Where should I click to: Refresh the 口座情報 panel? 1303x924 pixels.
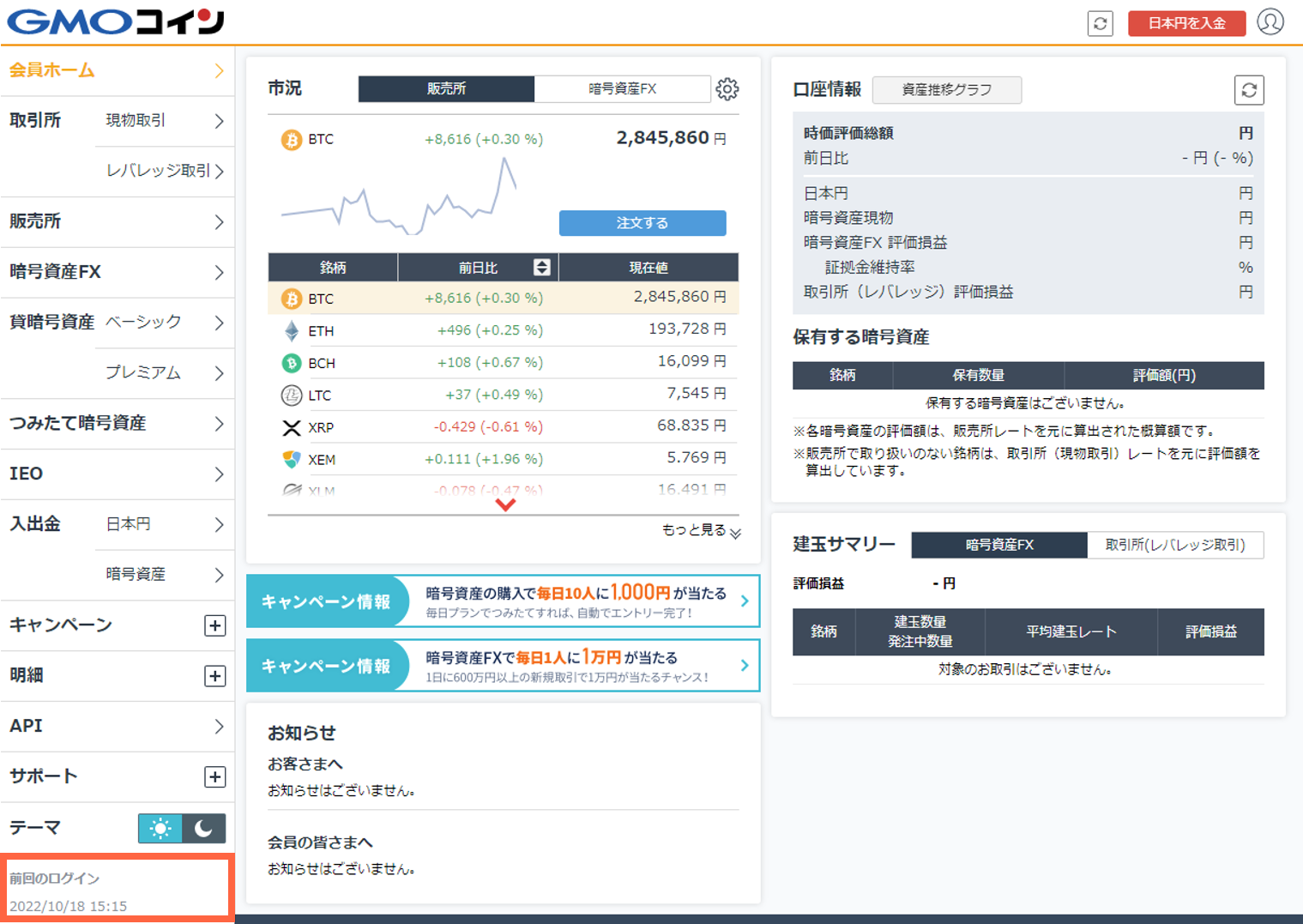[x=1249, y=90]
